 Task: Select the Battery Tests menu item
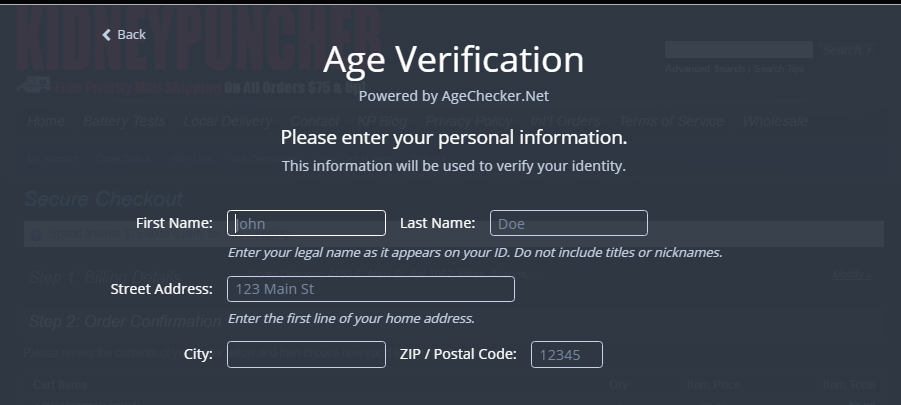(x=124, y=121)
